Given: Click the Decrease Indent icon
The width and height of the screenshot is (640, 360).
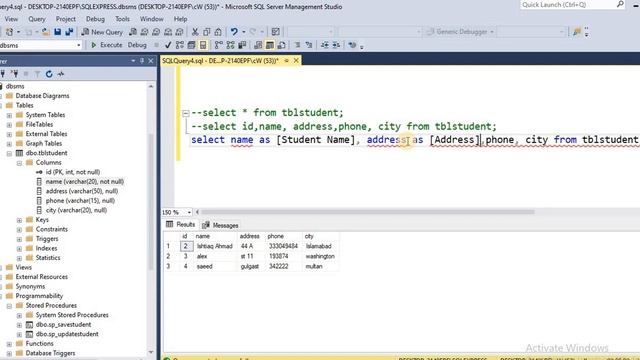Looking at the screenshot, I should click(324, 45).
